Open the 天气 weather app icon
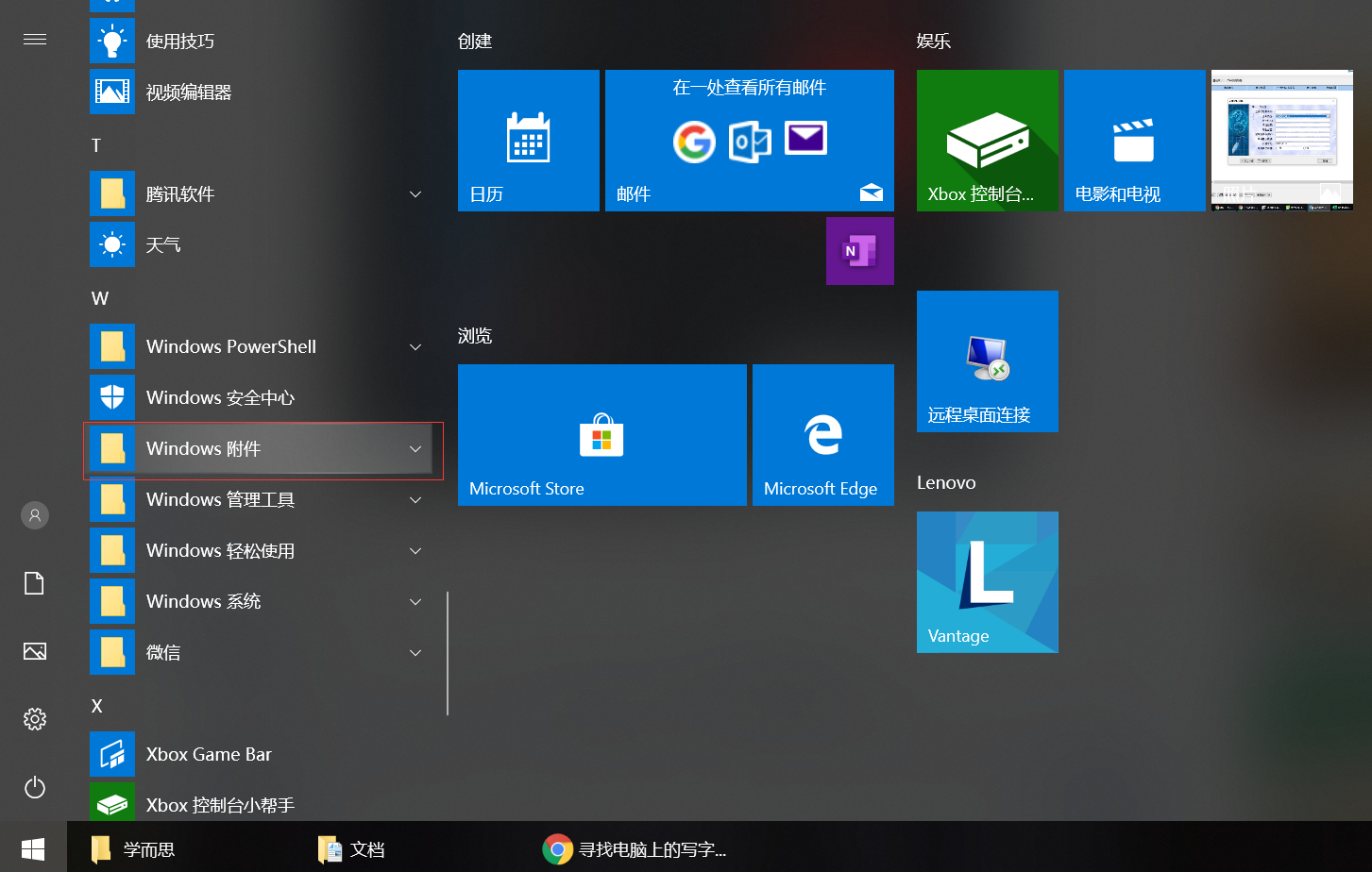Viewport: 1372px width, 872px height. (x=112, y=244)
